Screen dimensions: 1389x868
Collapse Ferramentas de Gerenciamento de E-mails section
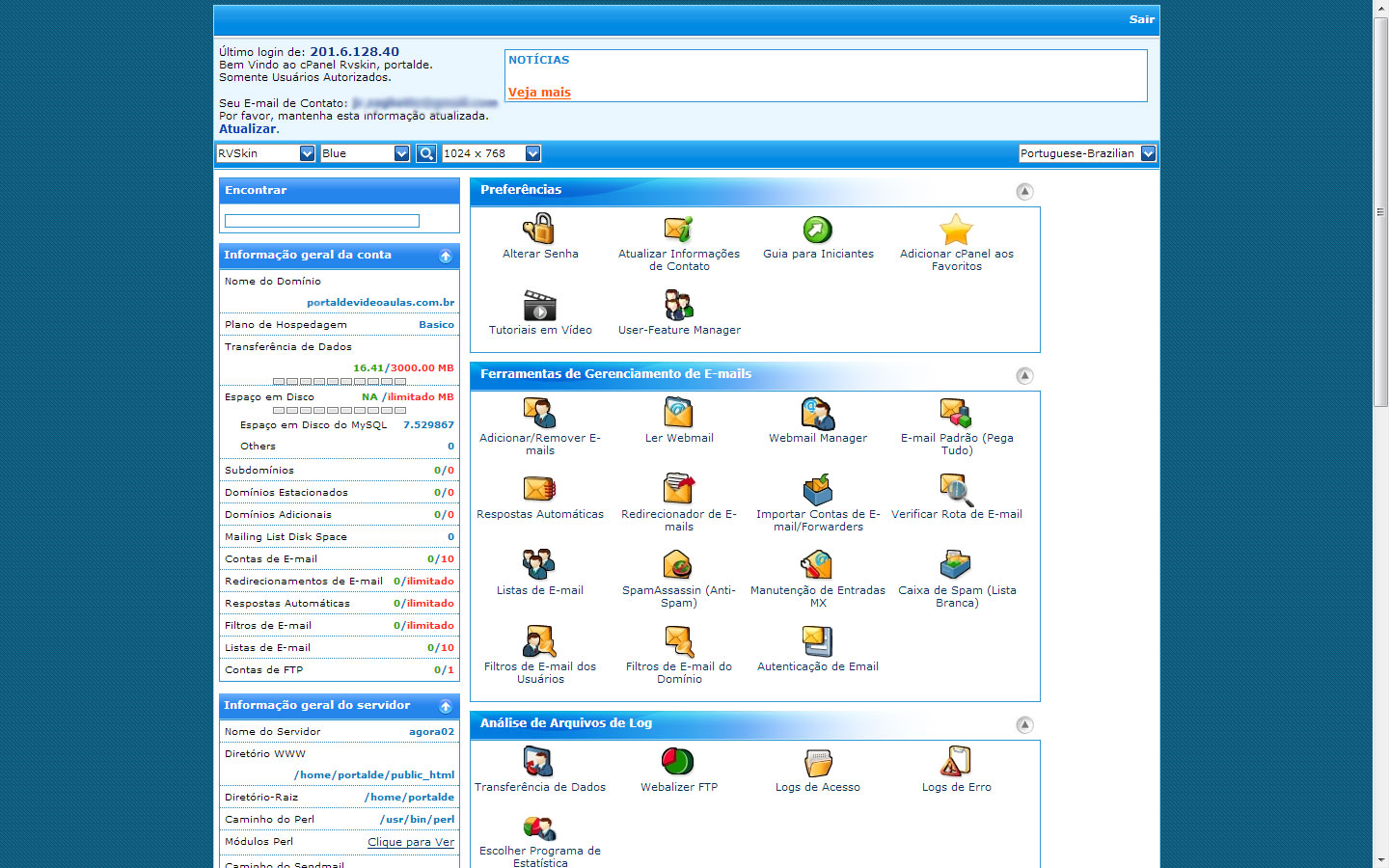coord(1024,376)
